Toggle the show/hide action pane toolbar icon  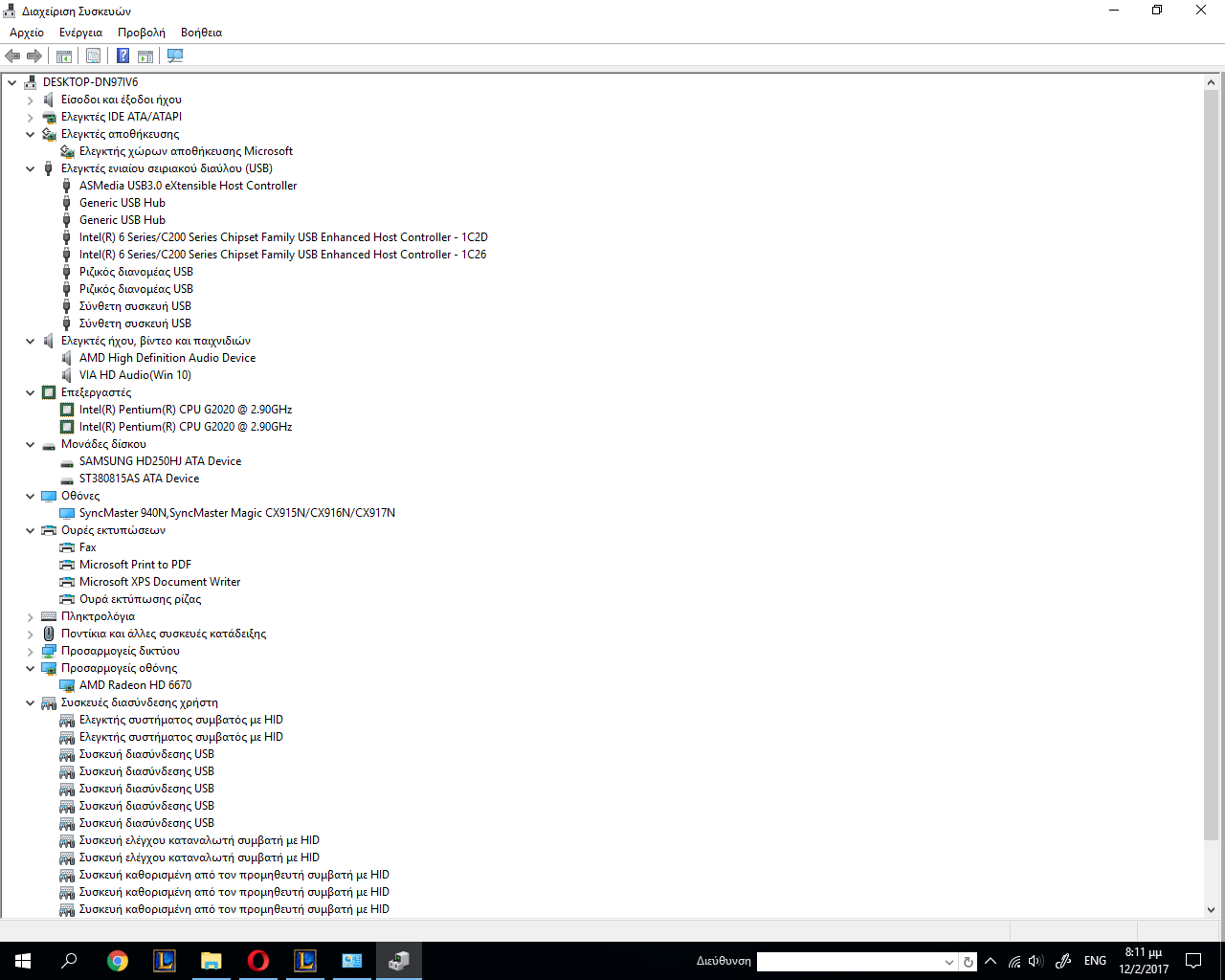(145, 56)
